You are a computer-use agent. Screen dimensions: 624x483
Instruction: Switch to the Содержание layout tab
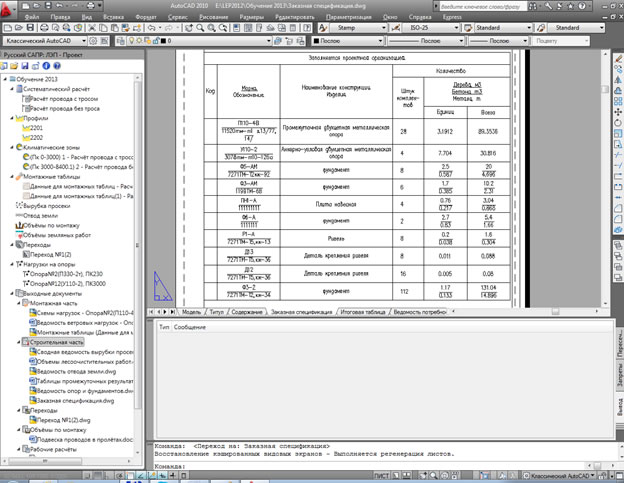pos(247,312)
